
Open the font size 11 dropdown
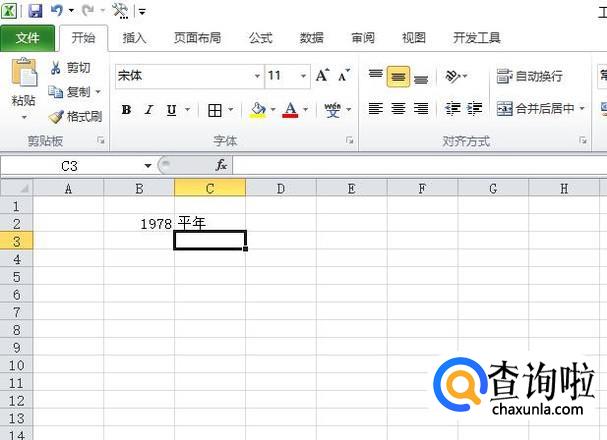pos(304,75)
